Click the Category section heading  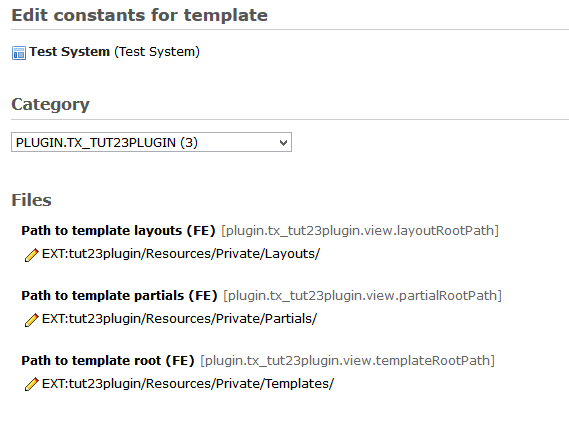point(50,105)
